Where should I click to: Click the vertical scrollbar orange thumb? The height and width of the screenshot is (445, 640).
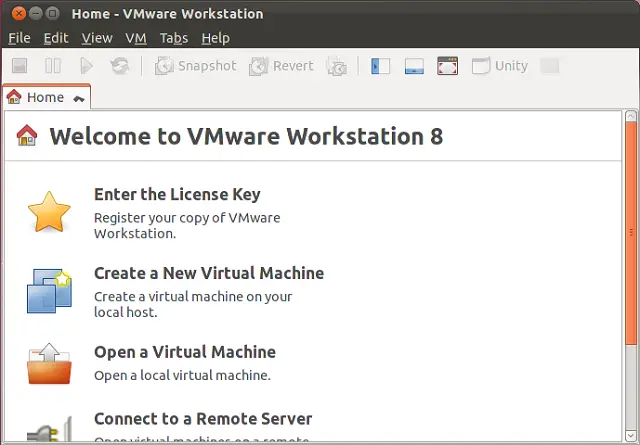click(631, 233)
